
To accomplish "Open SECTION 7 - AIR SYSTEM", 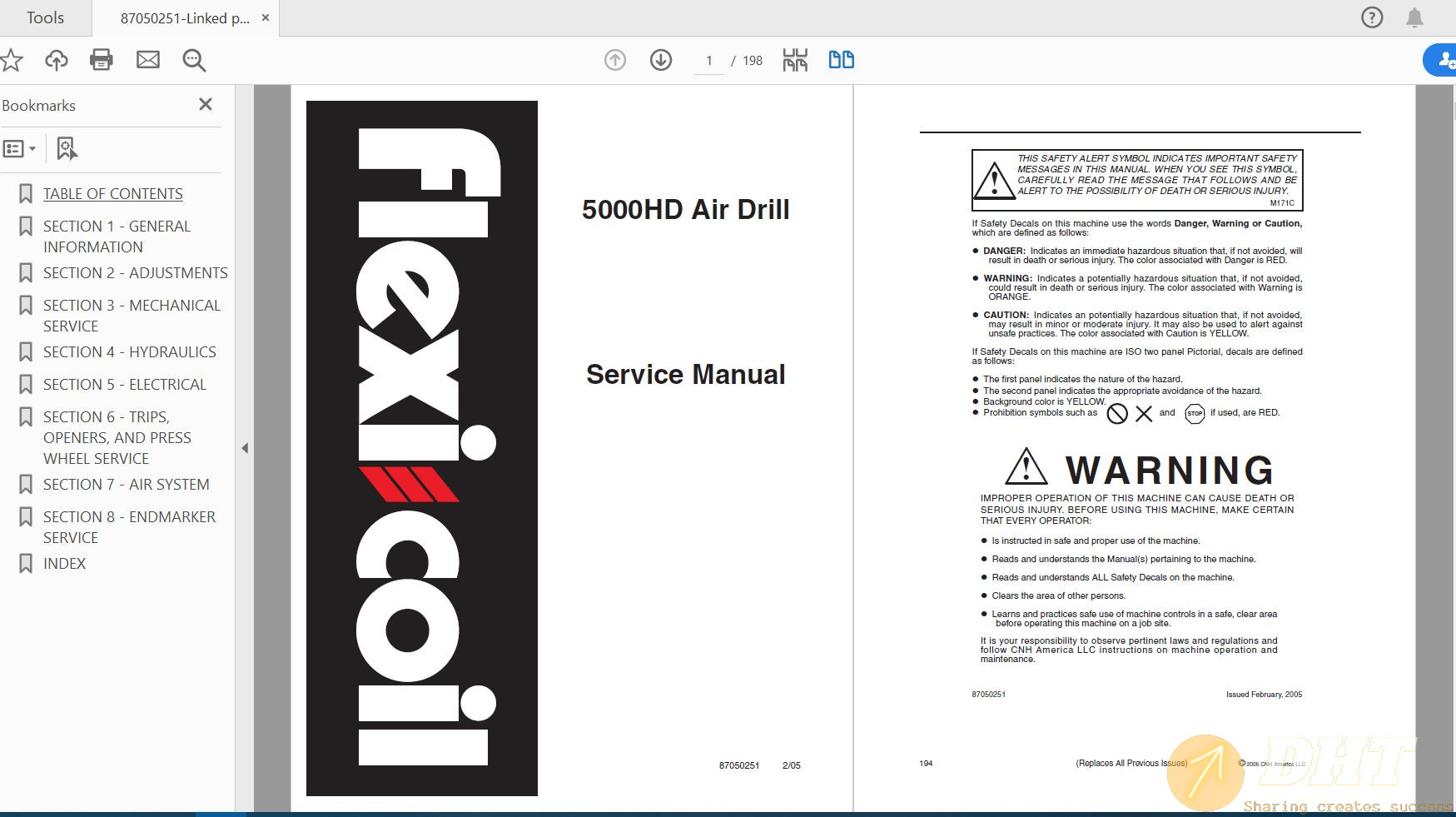I will coord(126,484).
